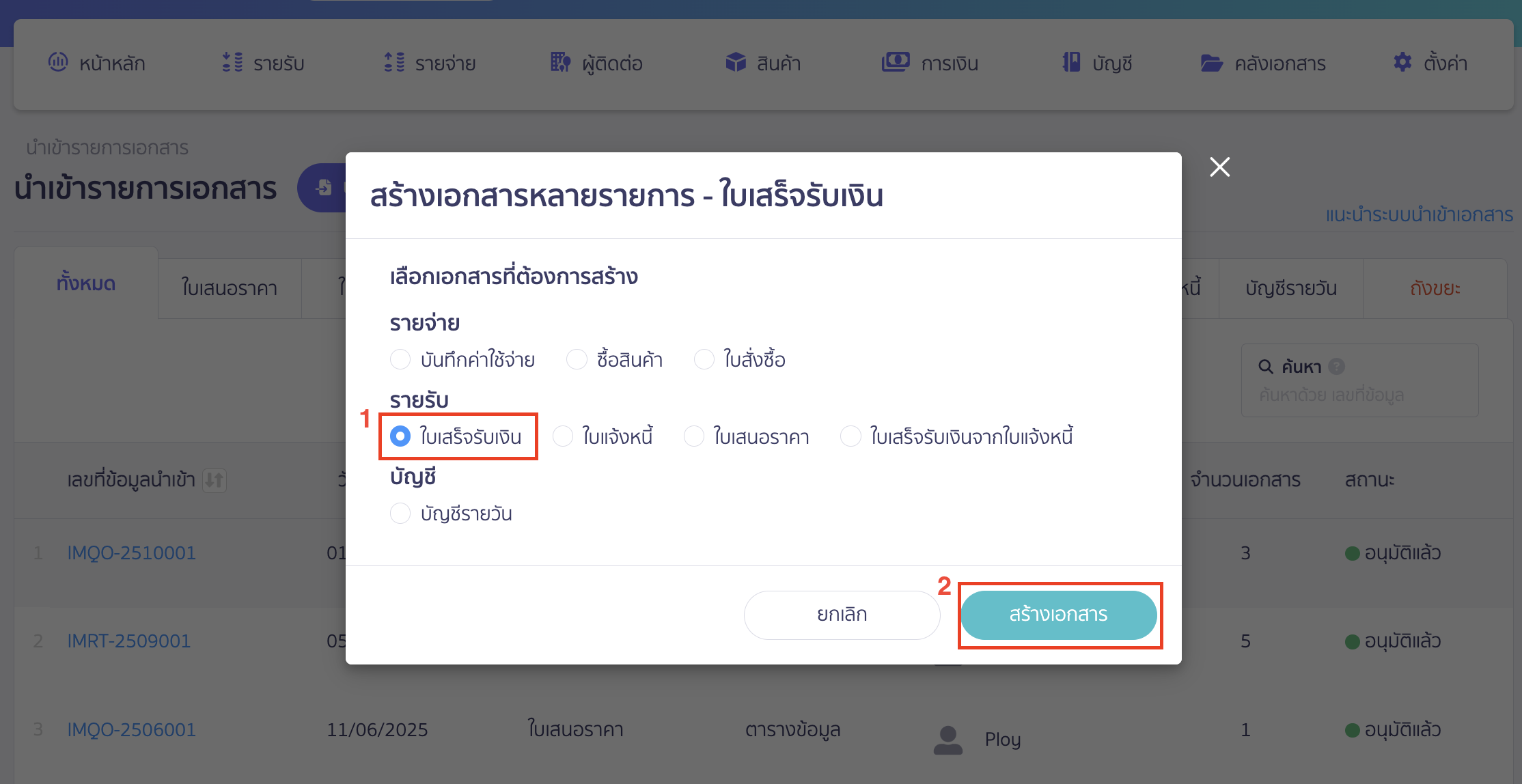The height and width of the screenshot is (784, 1522).
Task: Open the ใบเสนอราคา tab
Action: [230, 288]
